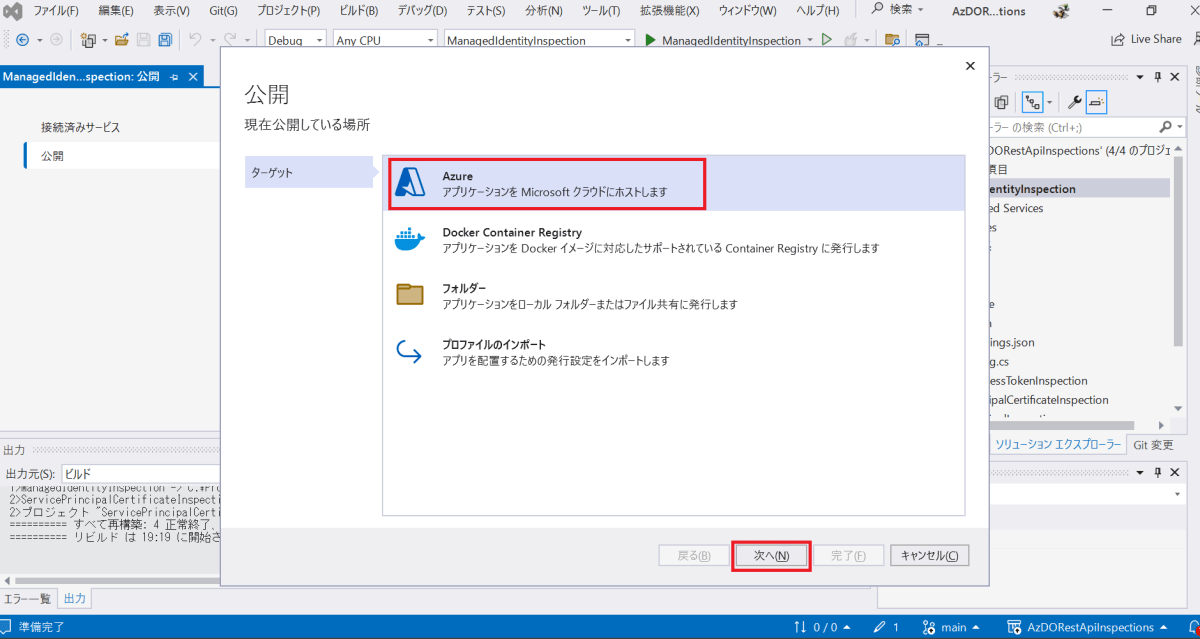Open the プロジェクト(P) menu
The width and height of the screenshot is (1200, 639).
click(x=288, y=11)
